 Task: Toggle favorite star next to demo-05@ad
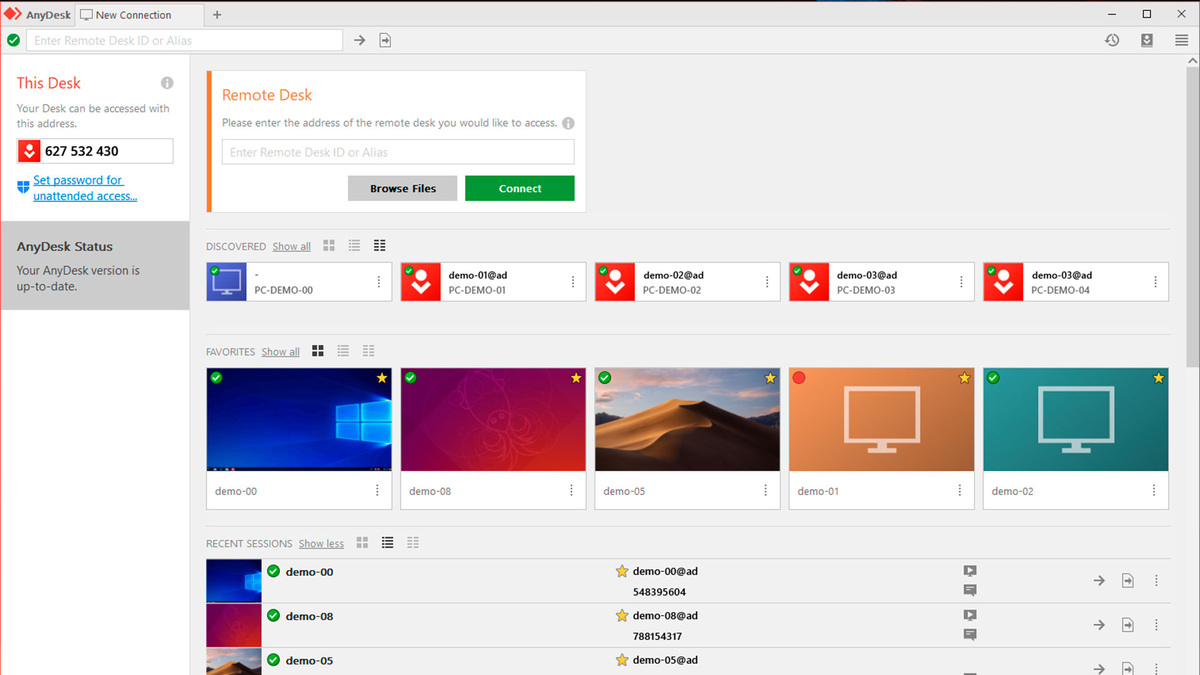pos(622,660)
